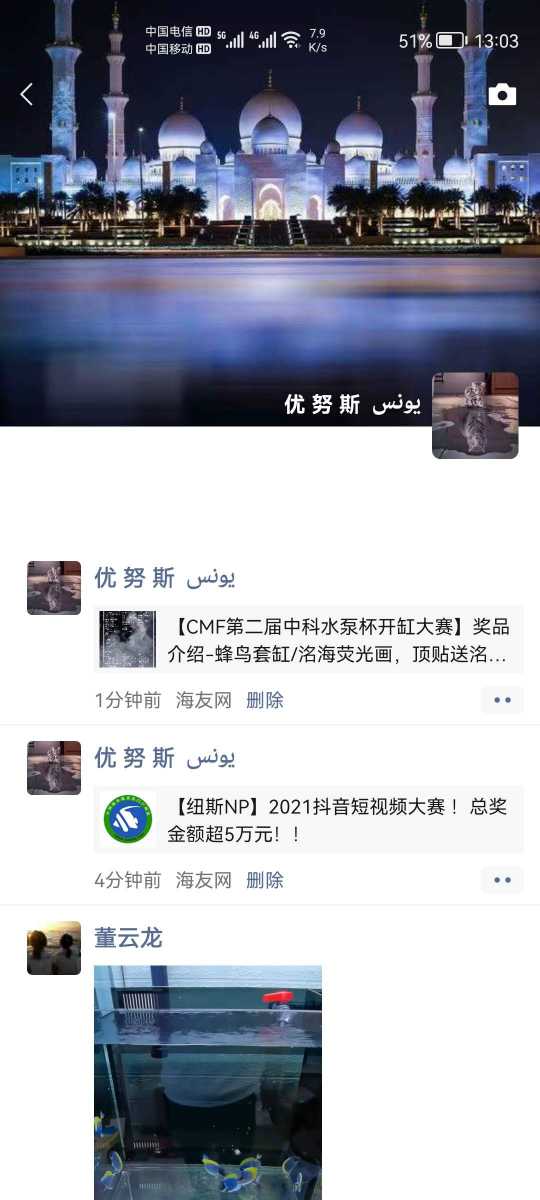Open the CMF第二届中科水泵杯开缸大赛 shared article
This screenshot has width=540, height=1200.
tap(309, 640)
